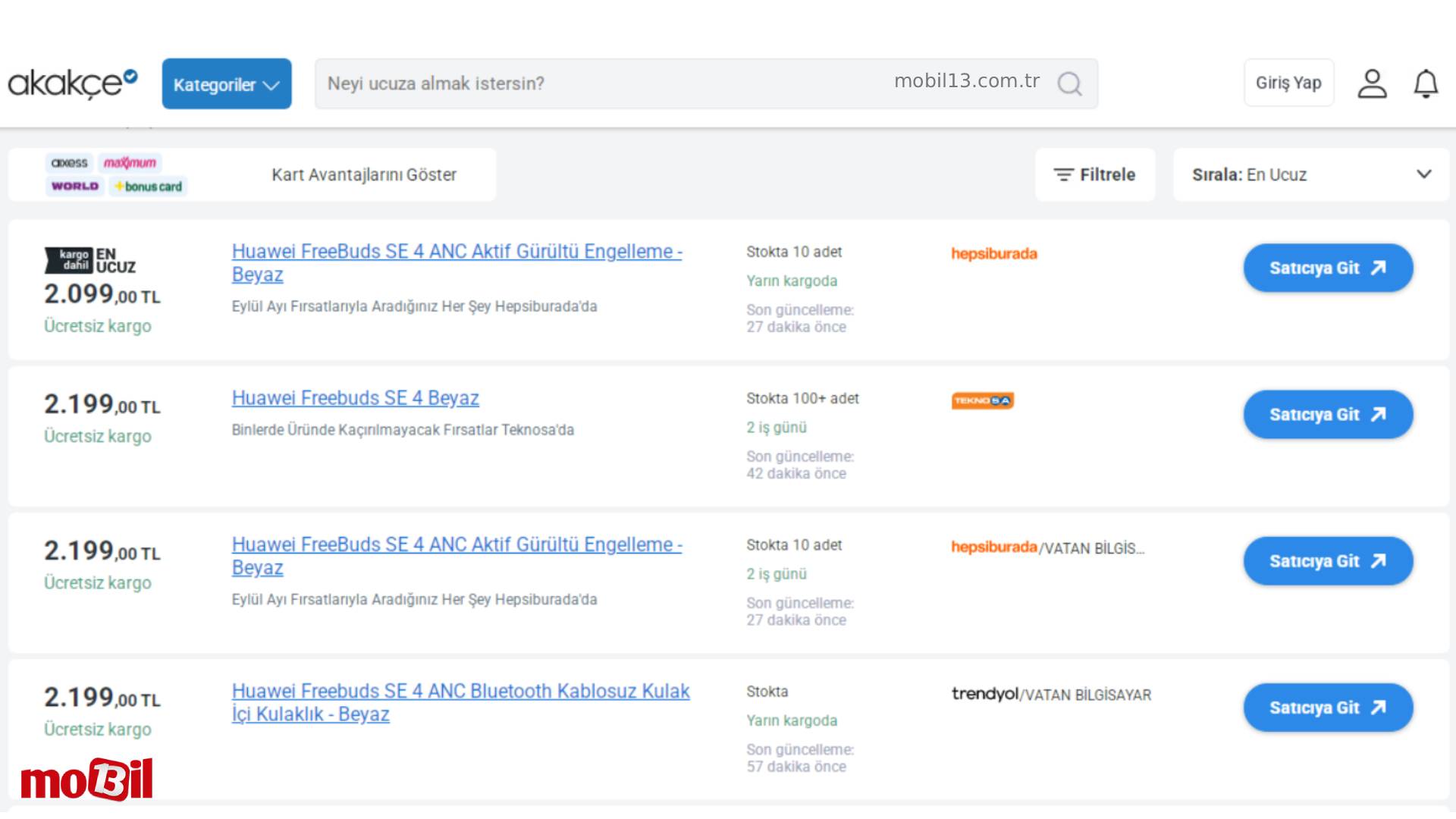Click the search magnifier icon
The width and height of the screenshot is (1456, 819).
[x=1070, y=83]
